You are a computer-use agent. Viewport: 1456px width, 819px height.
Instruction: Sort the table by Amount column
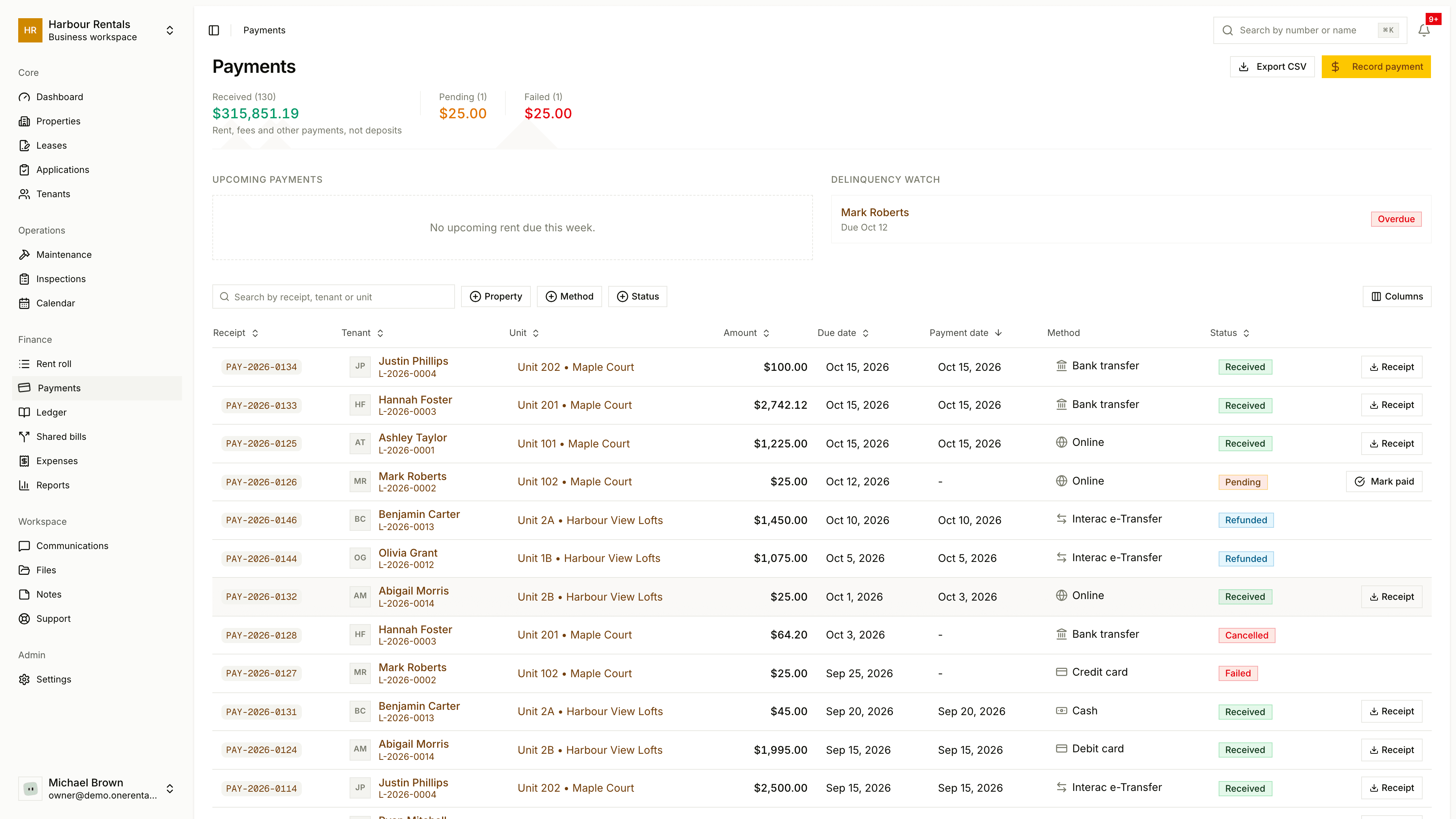click(747, 333)
